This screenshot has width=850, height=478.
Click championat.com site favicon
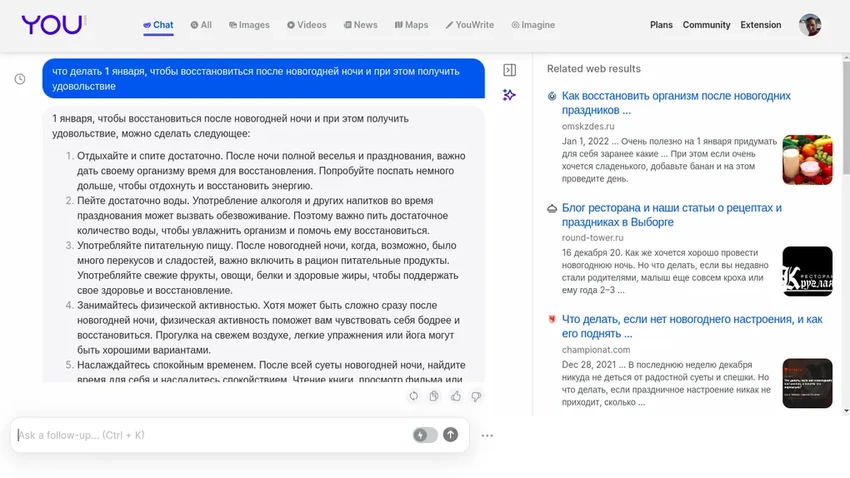[x=552, y=319]
